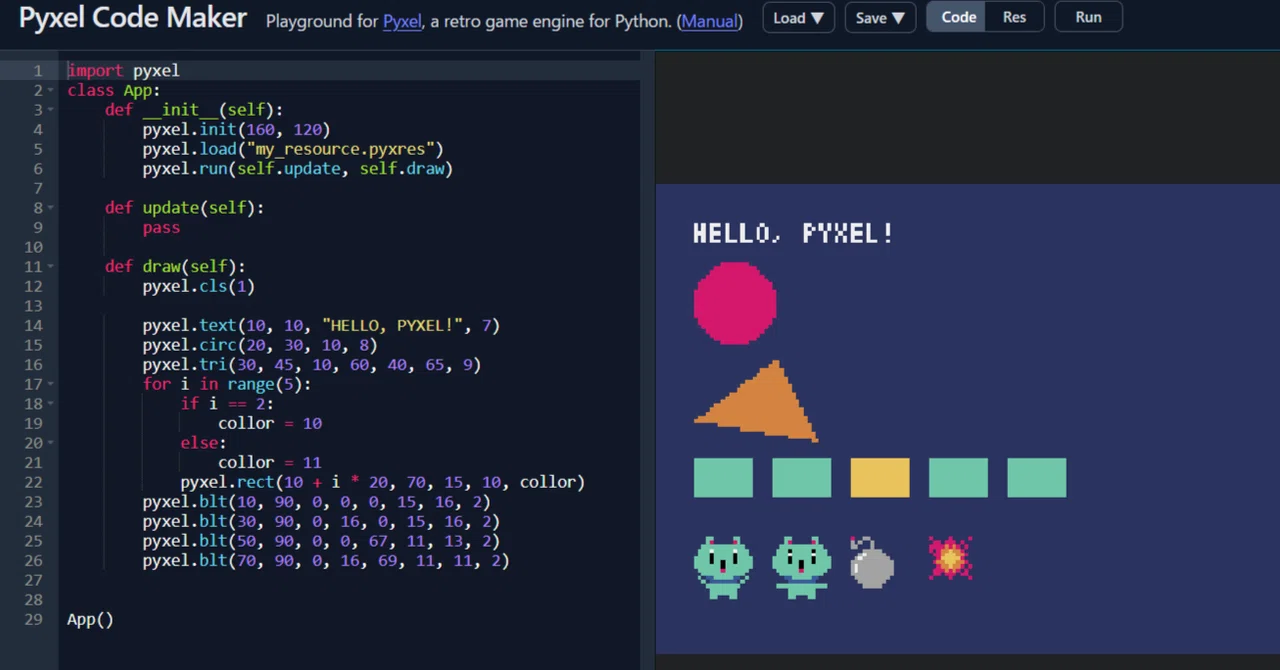Click the pyxel.load my_resource.pyxres line
Screen dimensions: 1280x670
(293, 149)
